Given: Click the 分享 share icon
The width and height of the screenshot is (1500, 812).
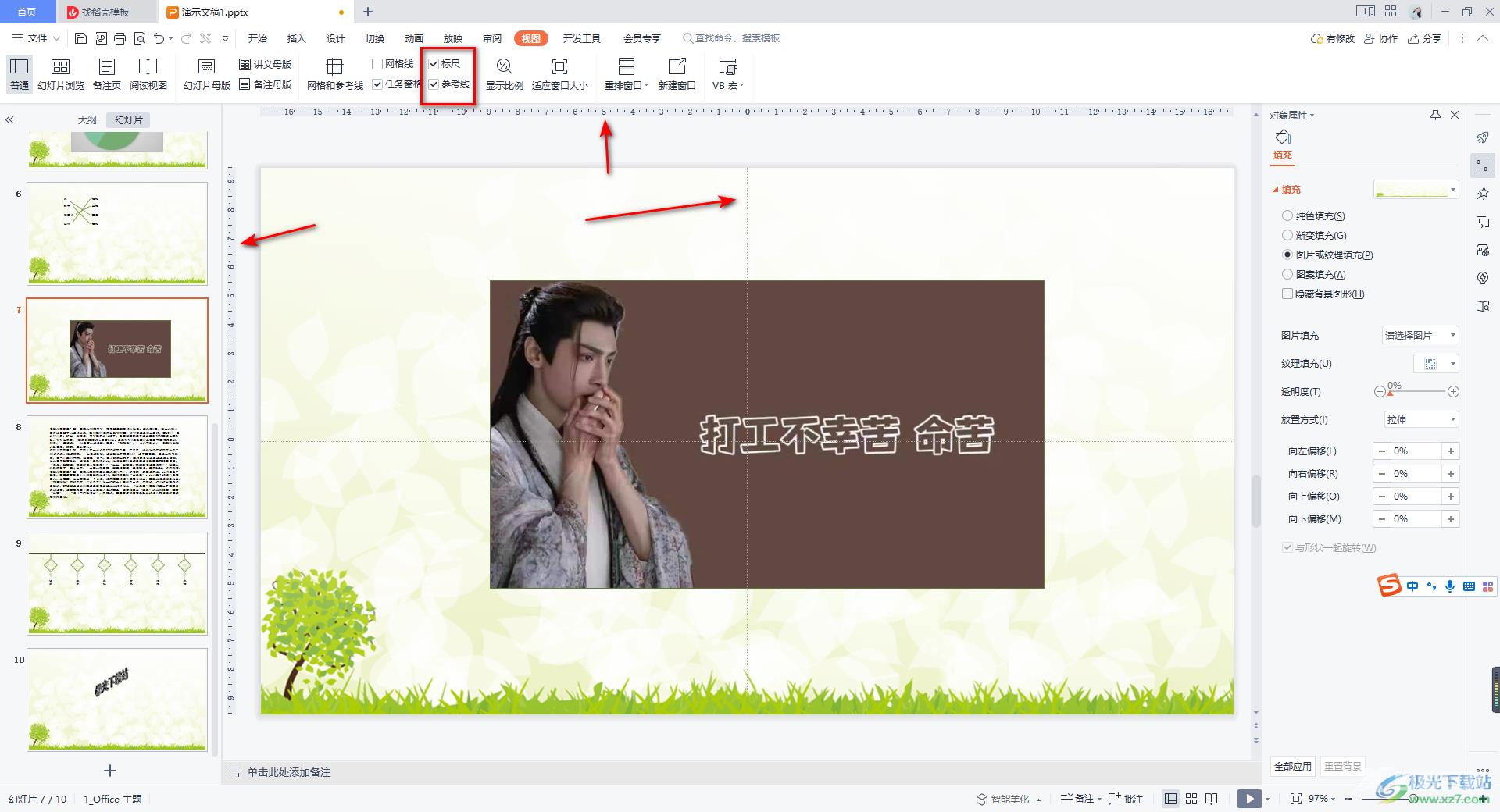Looking at the screenshot, I should pyautogui.click(x=1424, y=38).
